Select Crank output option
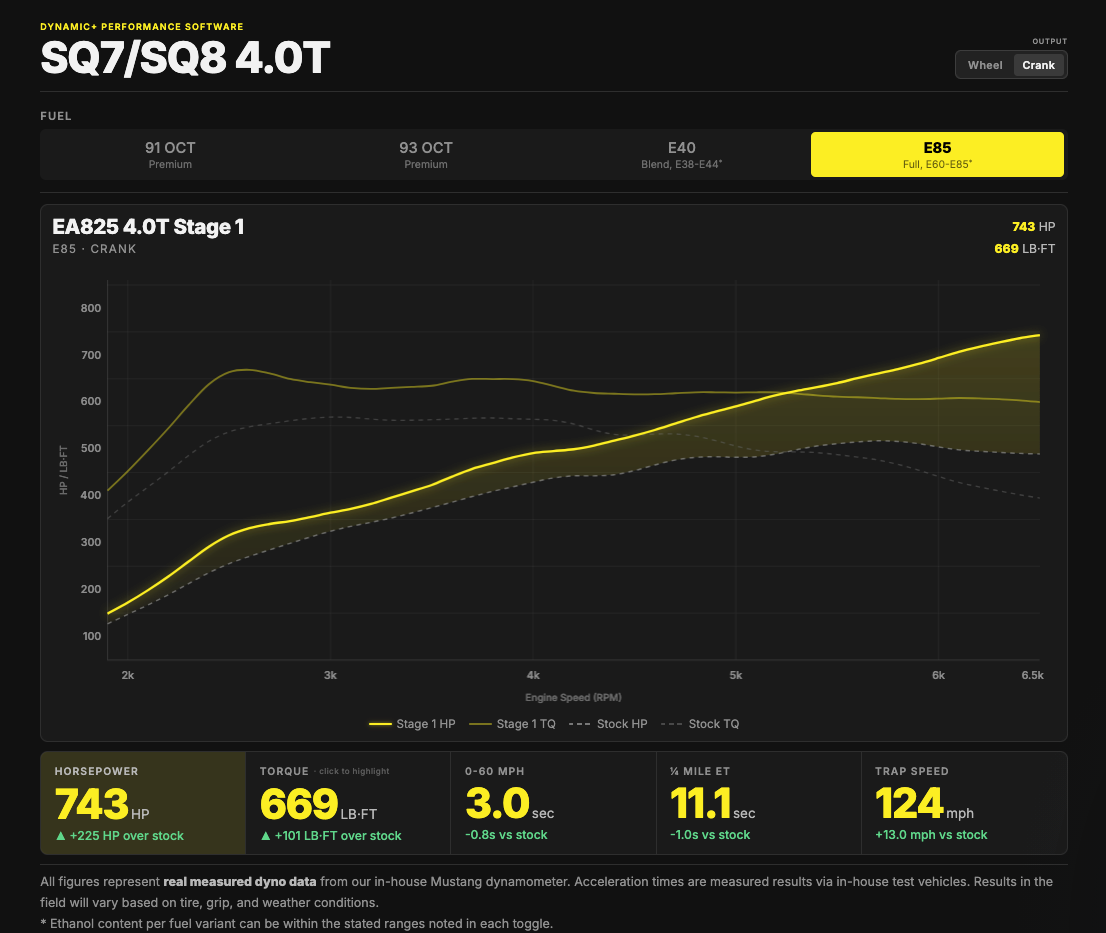This screenshot has height=933, width=1106. (1038, 65)
